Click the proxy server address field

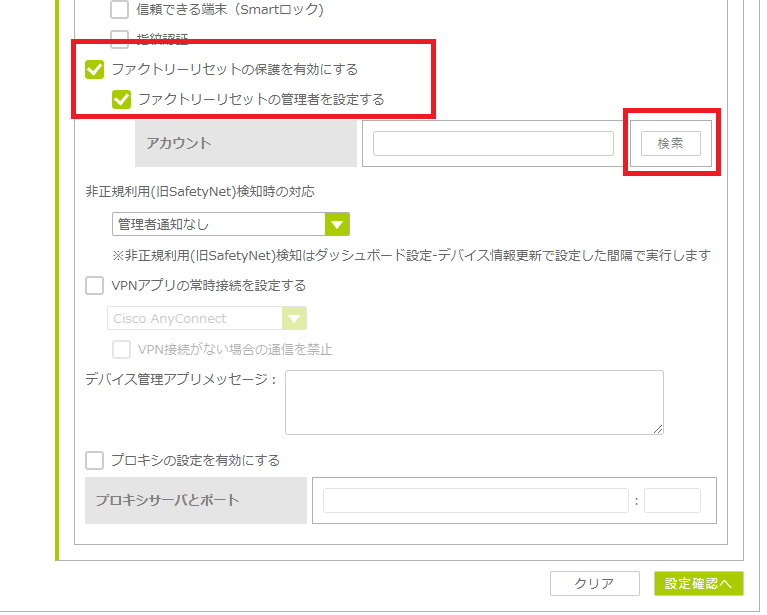pyautogui.click(x=476, y=501)
